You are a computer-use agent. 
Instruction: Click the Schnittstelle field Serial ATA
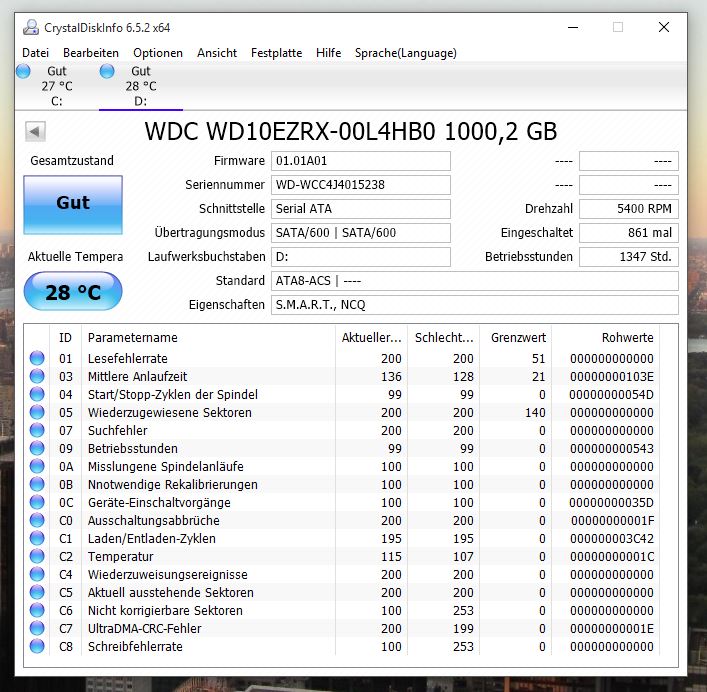[x=361, y=209]
